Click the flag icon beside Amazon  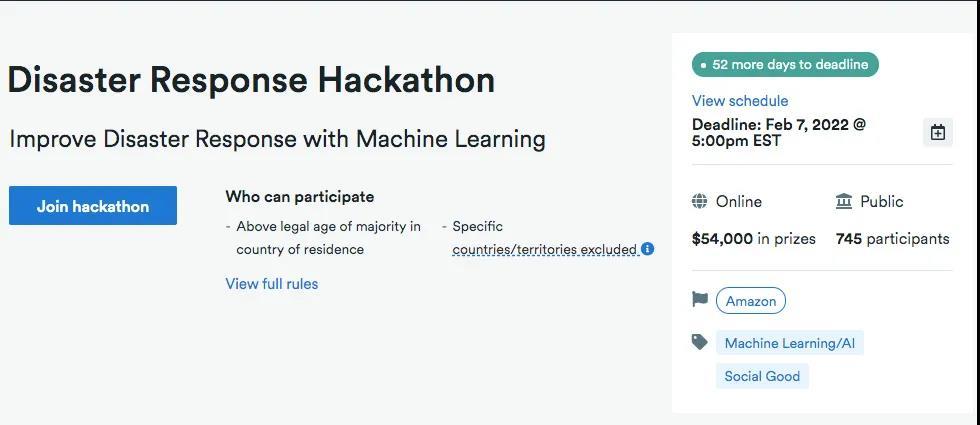(x=700, y=299)
